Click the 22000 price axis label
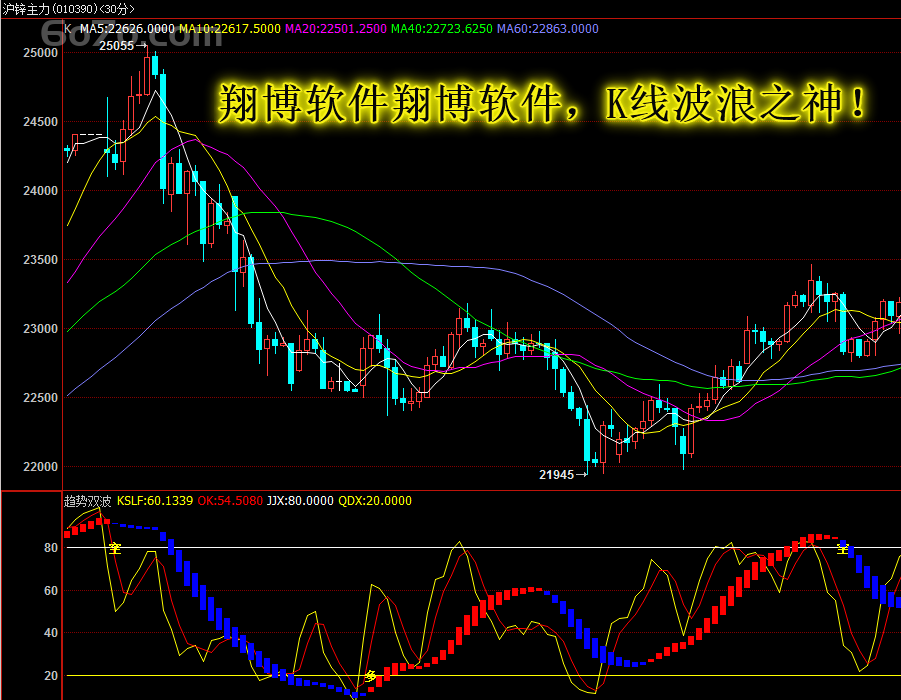Image resolution: width=901 pixels, height=700 pixels. (40, 467)
